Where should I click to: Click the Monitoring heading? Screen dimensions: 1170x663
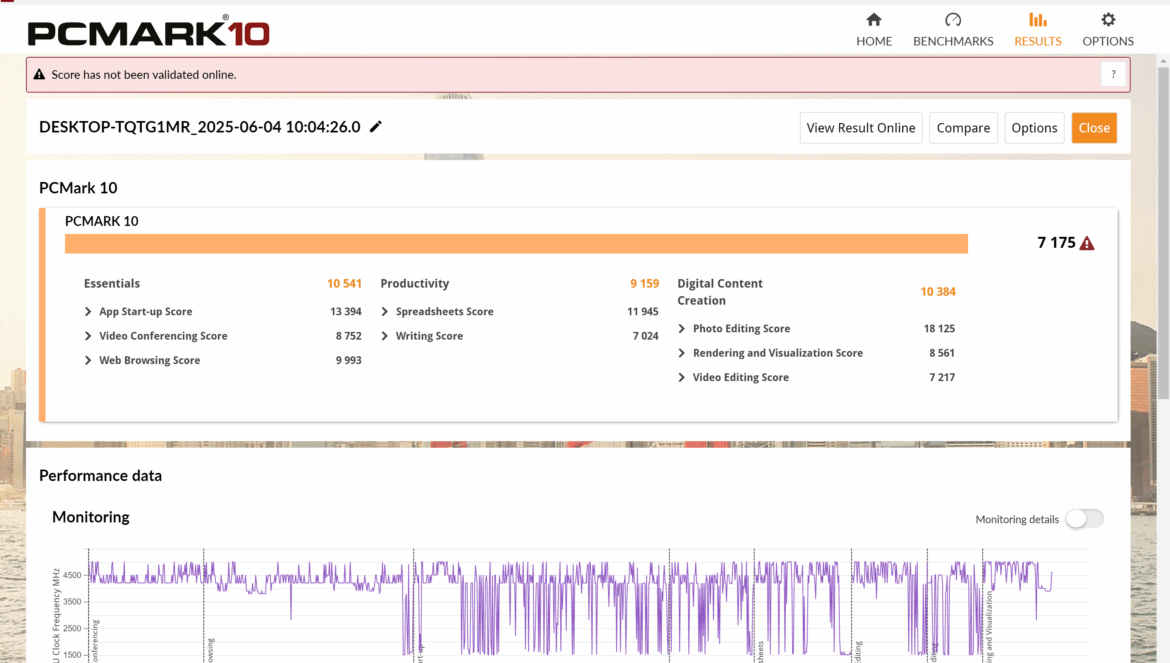pos(91,517)
